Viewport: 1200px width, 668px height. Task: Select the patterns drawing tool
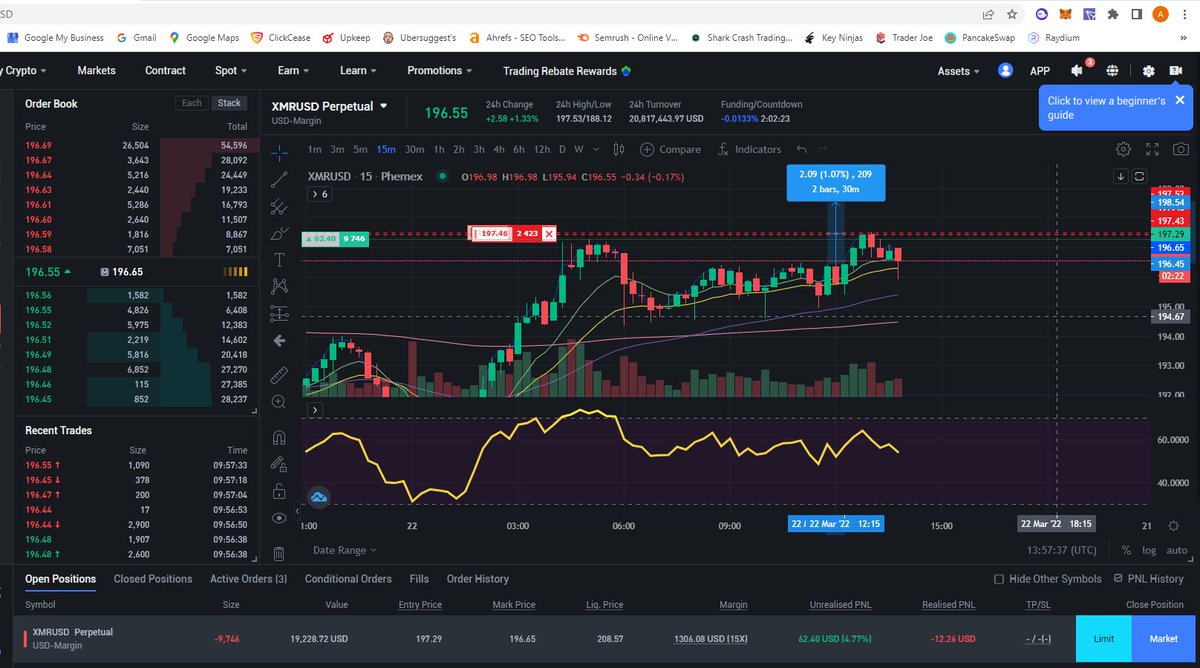tap(279, 285)
